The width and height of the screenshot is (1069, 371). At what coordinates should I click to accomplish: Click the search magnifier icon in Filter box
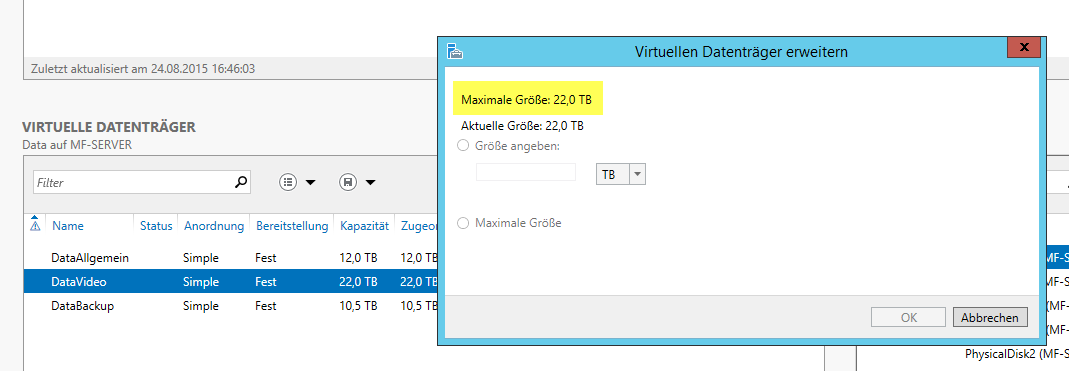click(240, 182)
